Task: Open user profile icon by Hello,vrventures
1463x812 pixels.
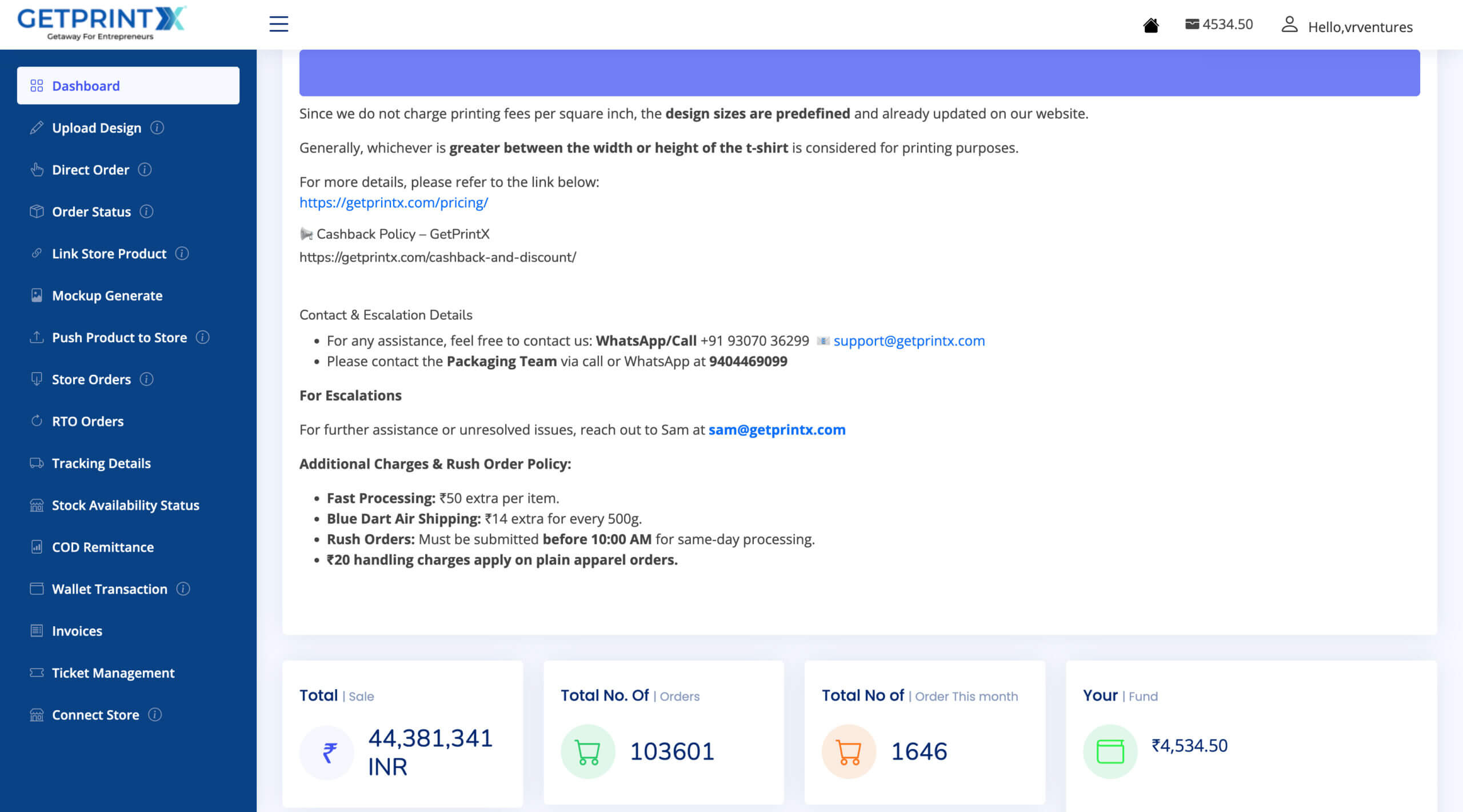Action: (1289, 24)
